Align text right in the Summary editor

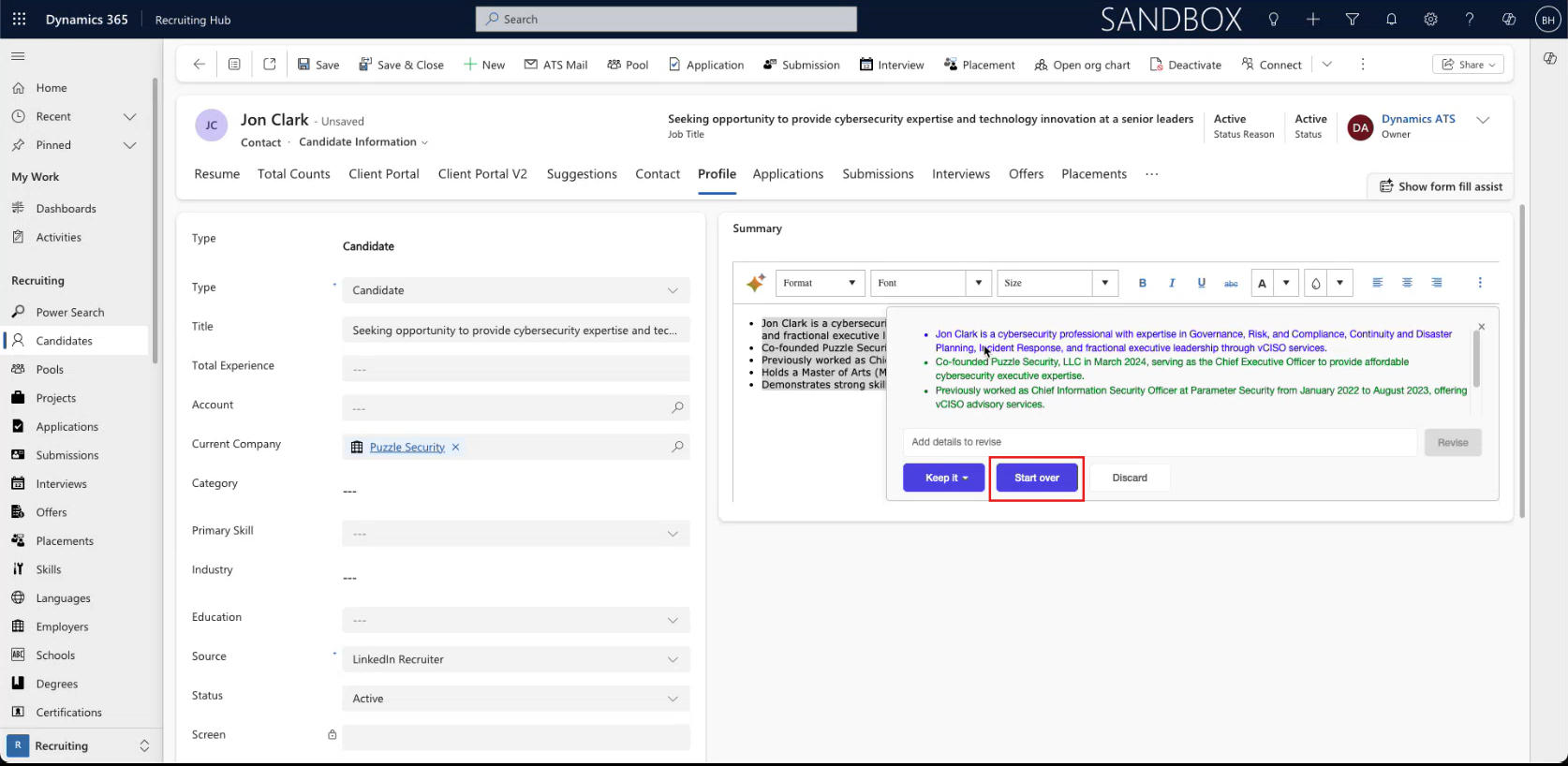click(1437, 283)
